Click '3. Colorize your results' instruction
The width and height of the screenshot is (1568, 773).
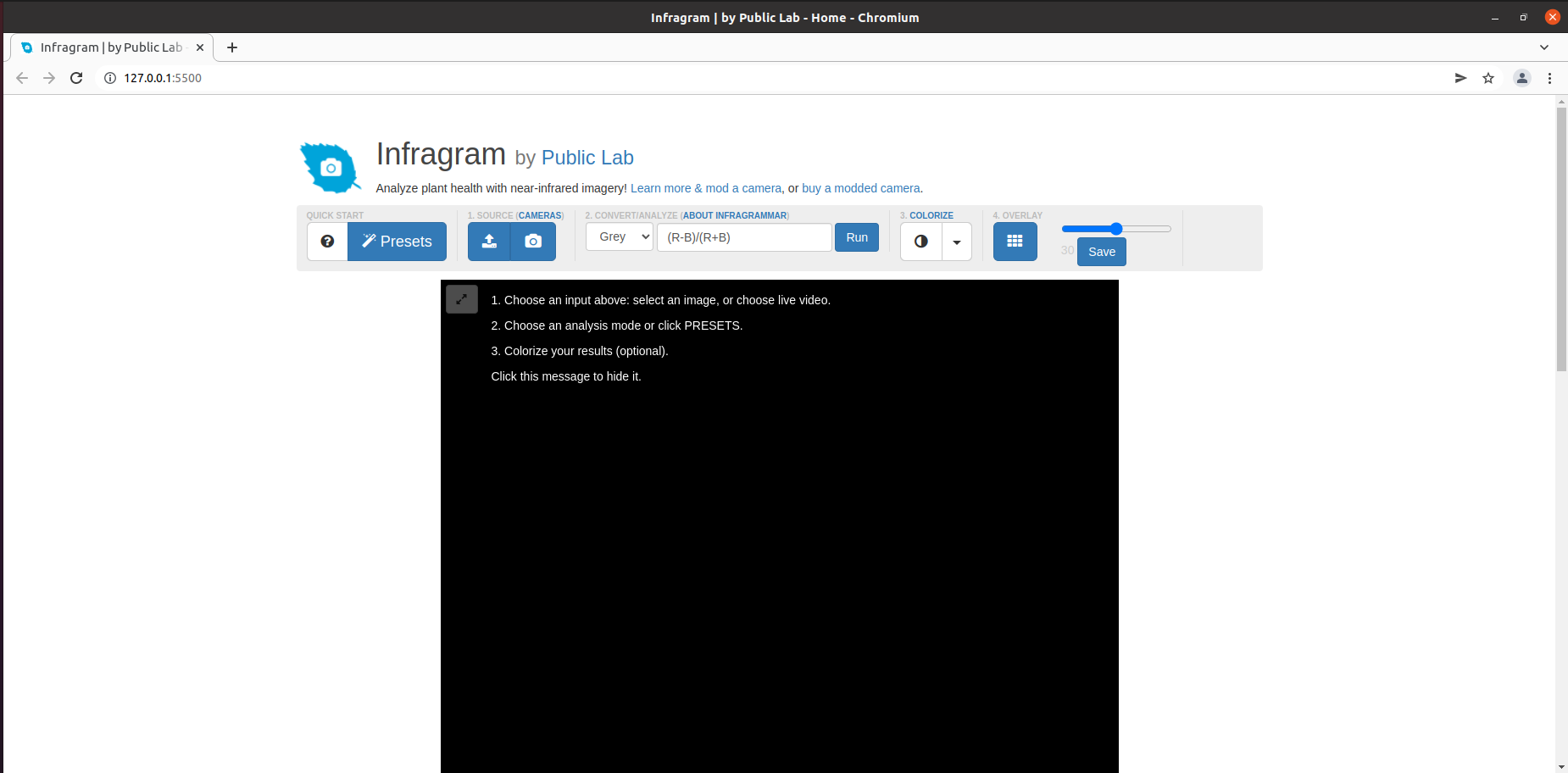(580, 351)
